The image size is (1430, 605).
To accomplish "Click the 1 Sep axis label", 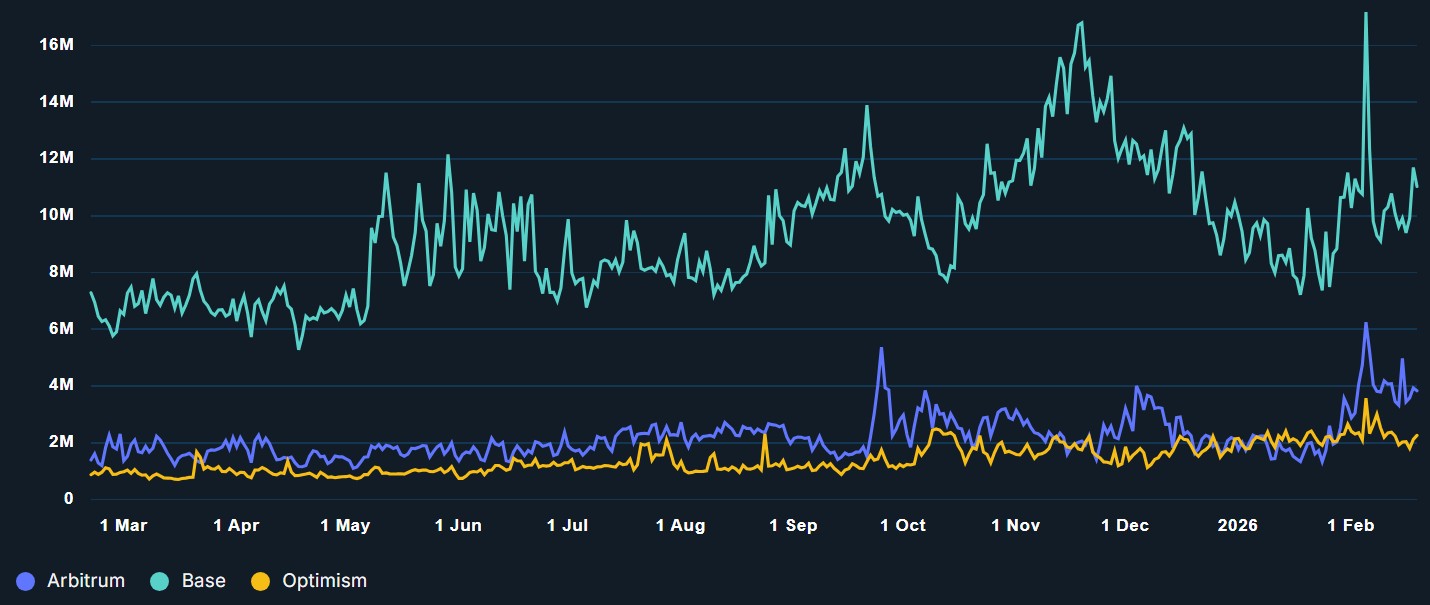I will (794, 524).
